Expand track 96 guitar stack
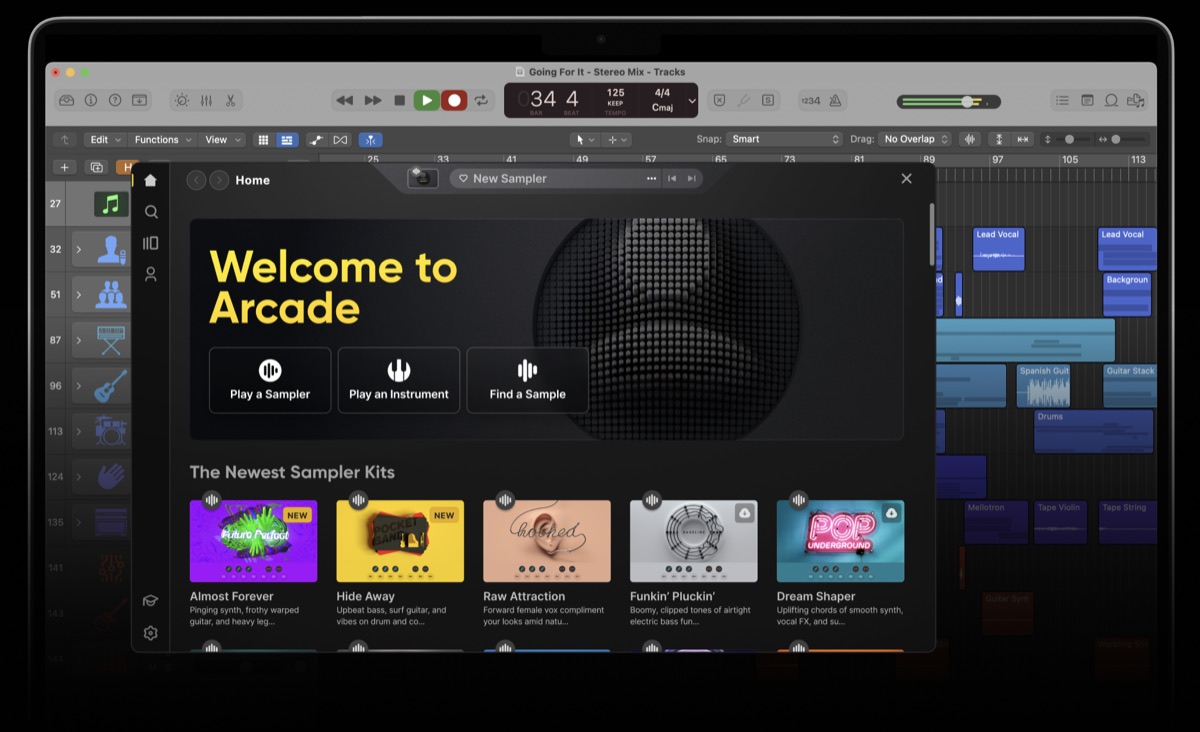The image size is (1200, 732). click(79, 386)
